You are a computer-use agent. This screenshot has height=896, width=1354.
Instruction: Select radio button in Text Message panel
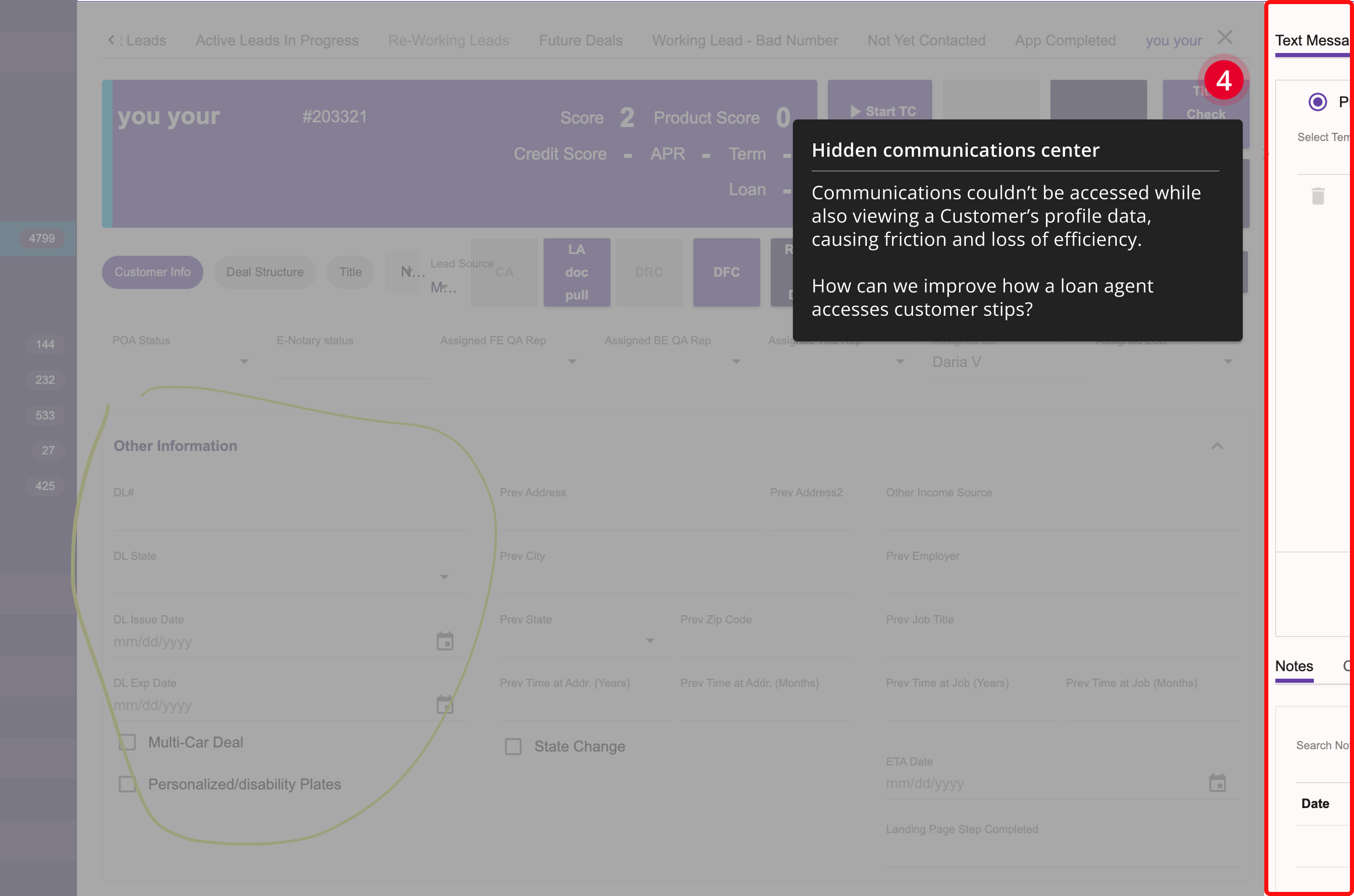pyautogui.click(x=1318, y=102)
